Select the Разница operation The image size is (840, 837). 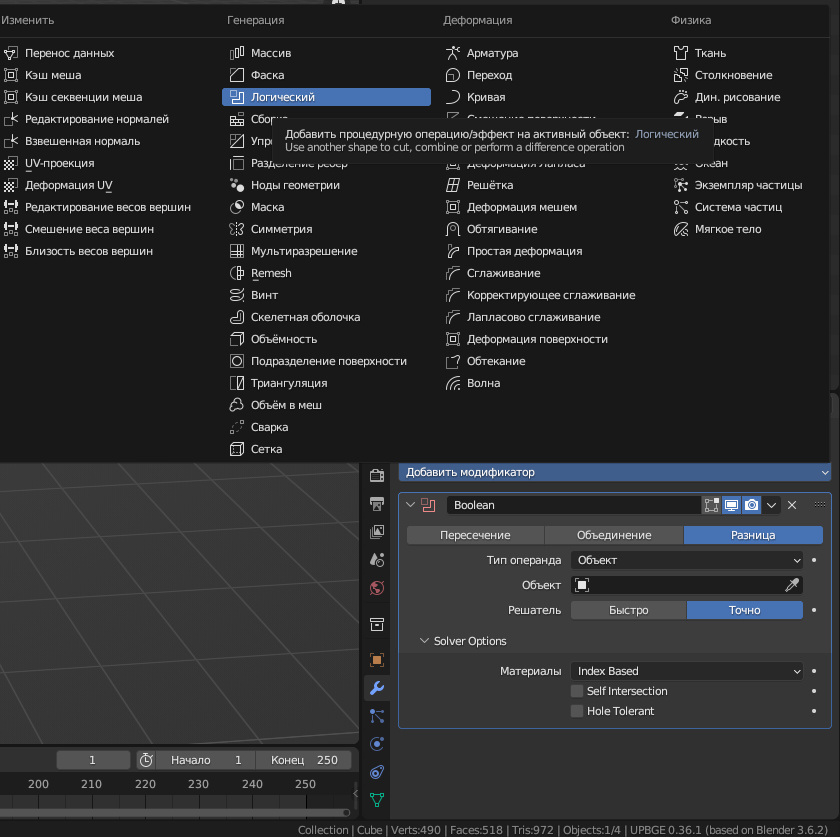[x=753, y=535]
